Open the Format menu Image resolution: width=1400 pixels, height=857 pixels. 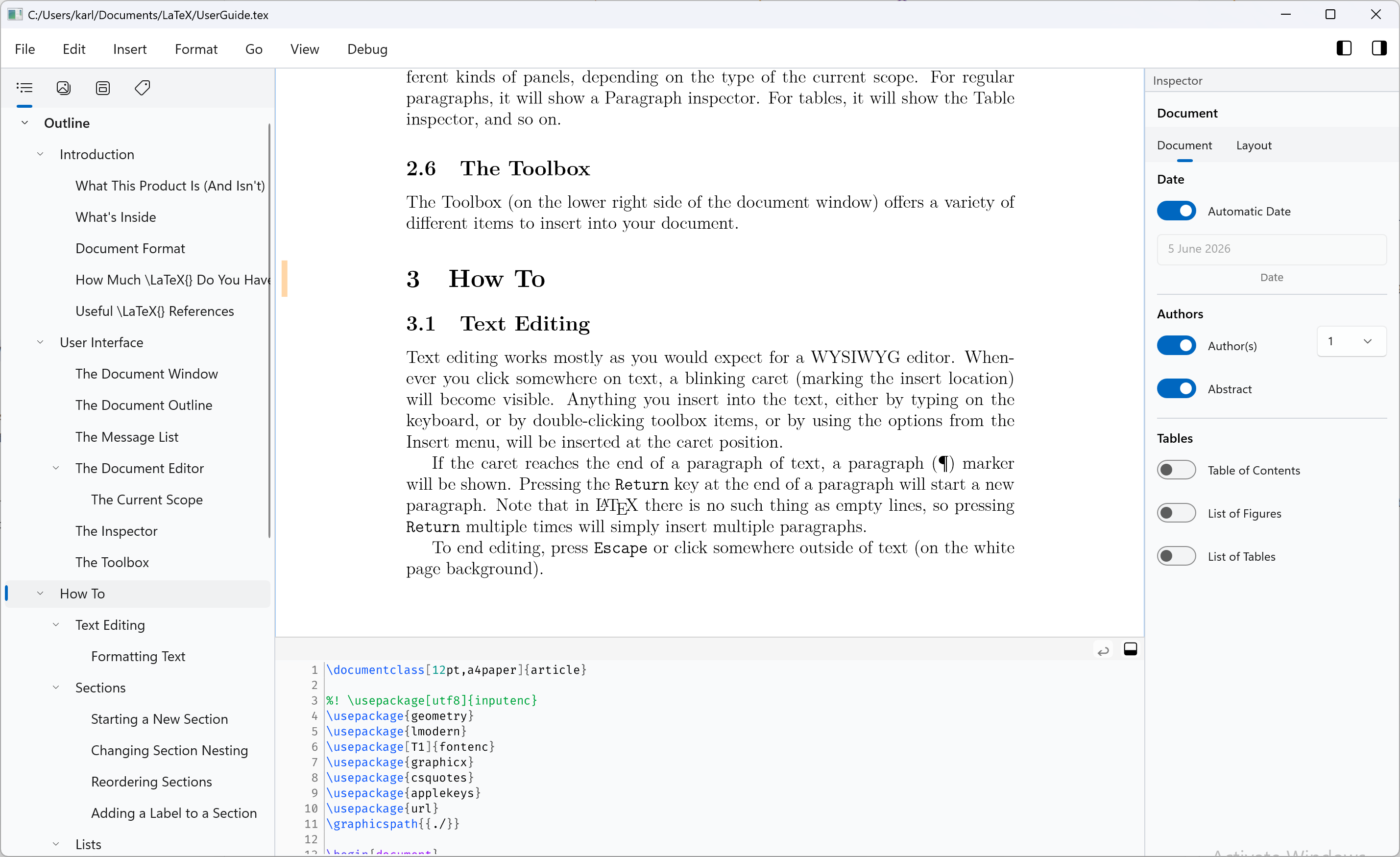click(x=196, y=49)
